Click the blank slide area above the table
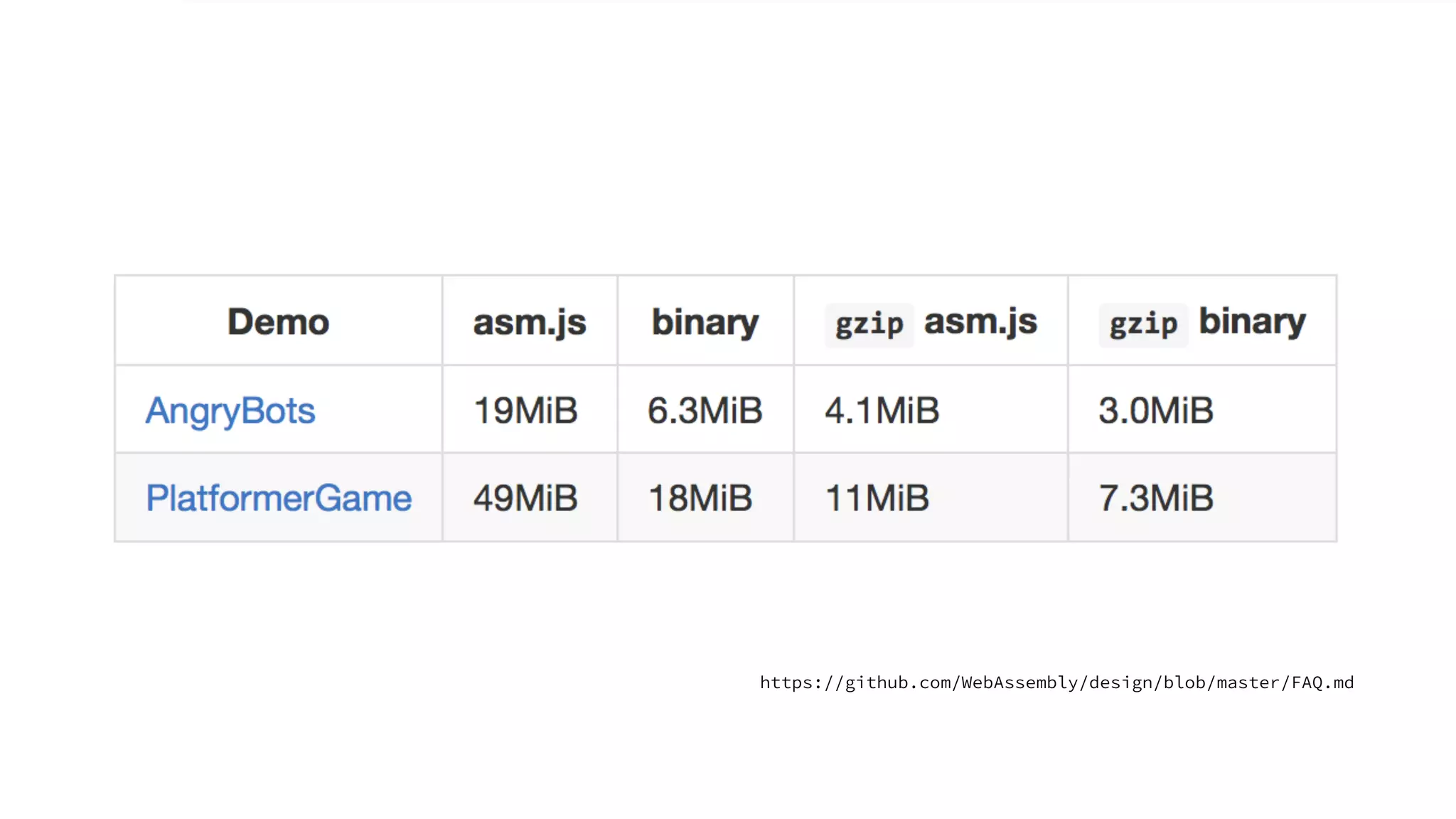This screenshot has height=819, width=1456. coord(725,142)
